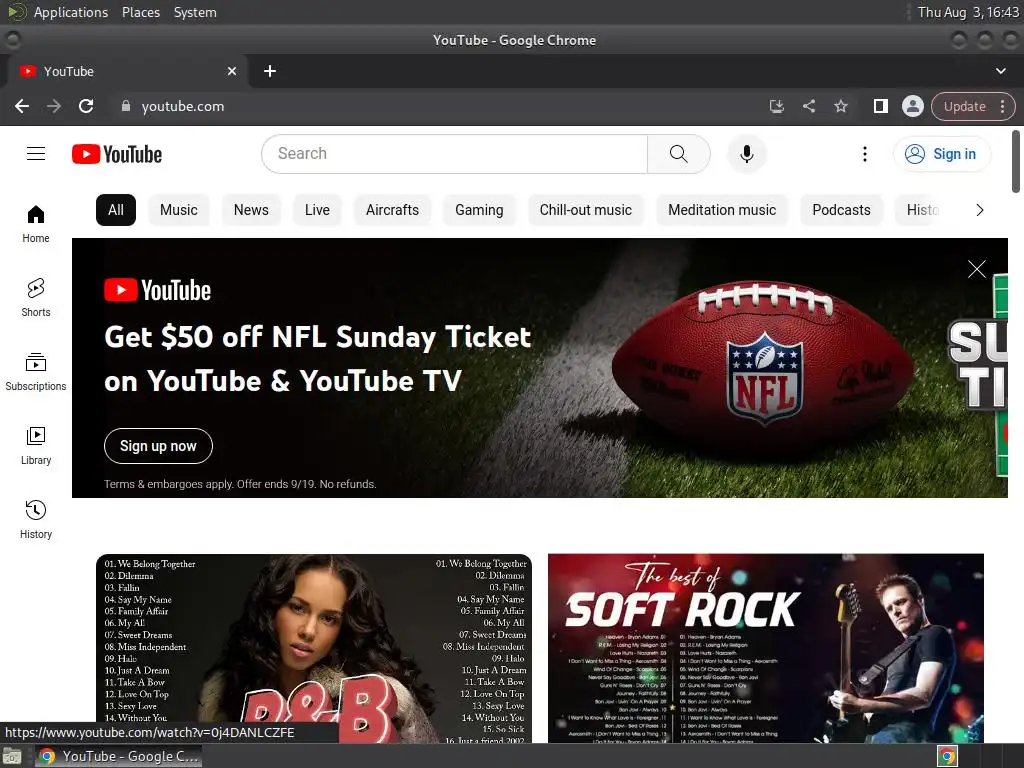Go to Home in the sidebar
The image size is (1024, 768).
click(36, 224)
